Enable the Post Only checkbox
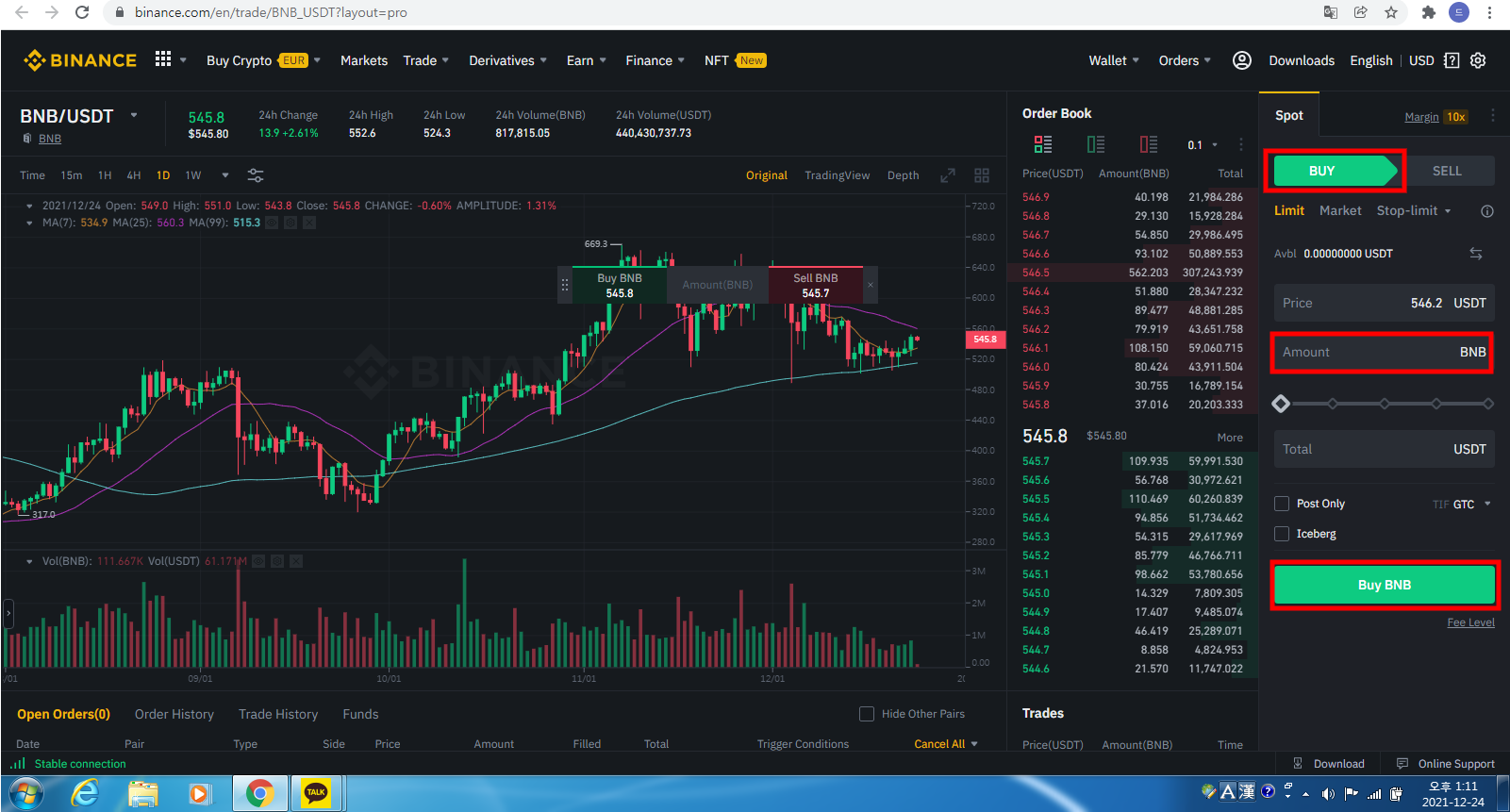Screen dimensions: 1510x812 pyautogui.click(x=1282, y=504)
